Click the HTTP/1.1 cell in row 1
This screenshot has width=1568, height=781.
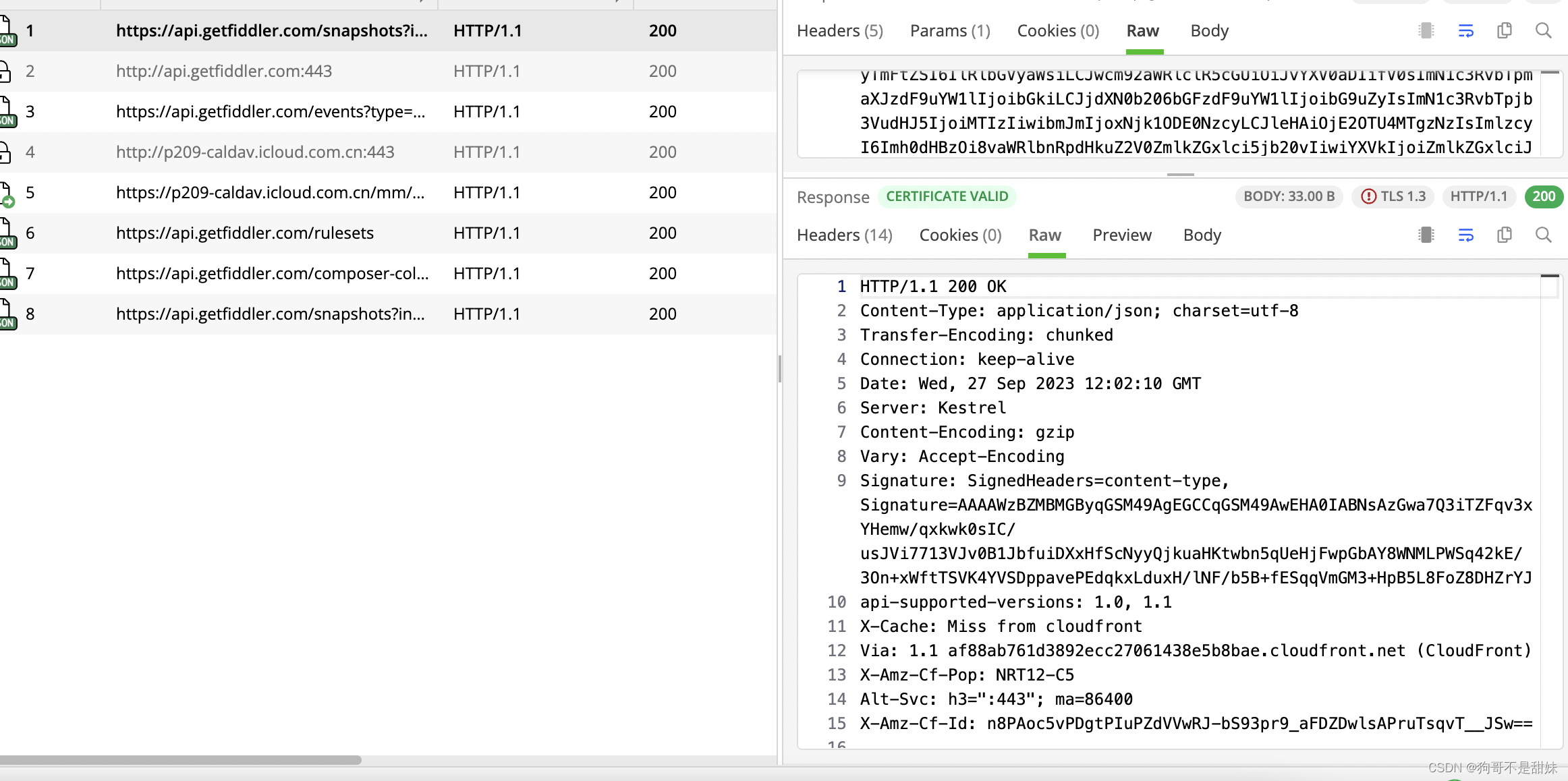pyautogui.click(x=487, y=31)
